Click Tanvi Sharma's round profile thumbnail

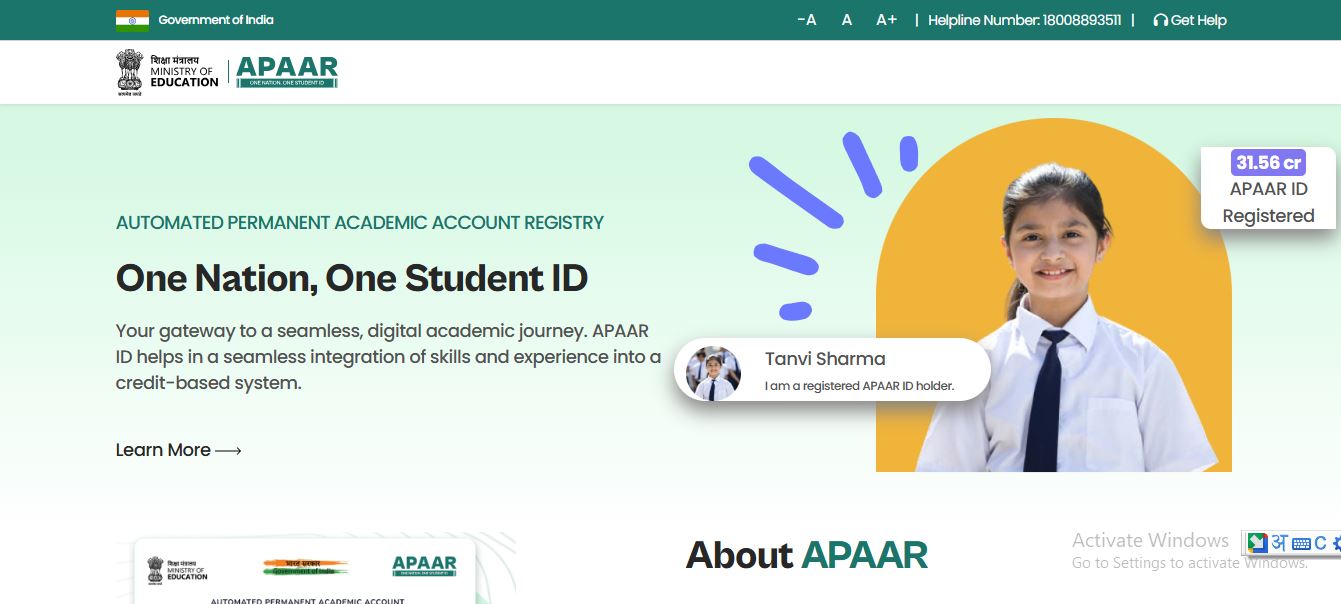pyautogui.click(x=713, y=373)
